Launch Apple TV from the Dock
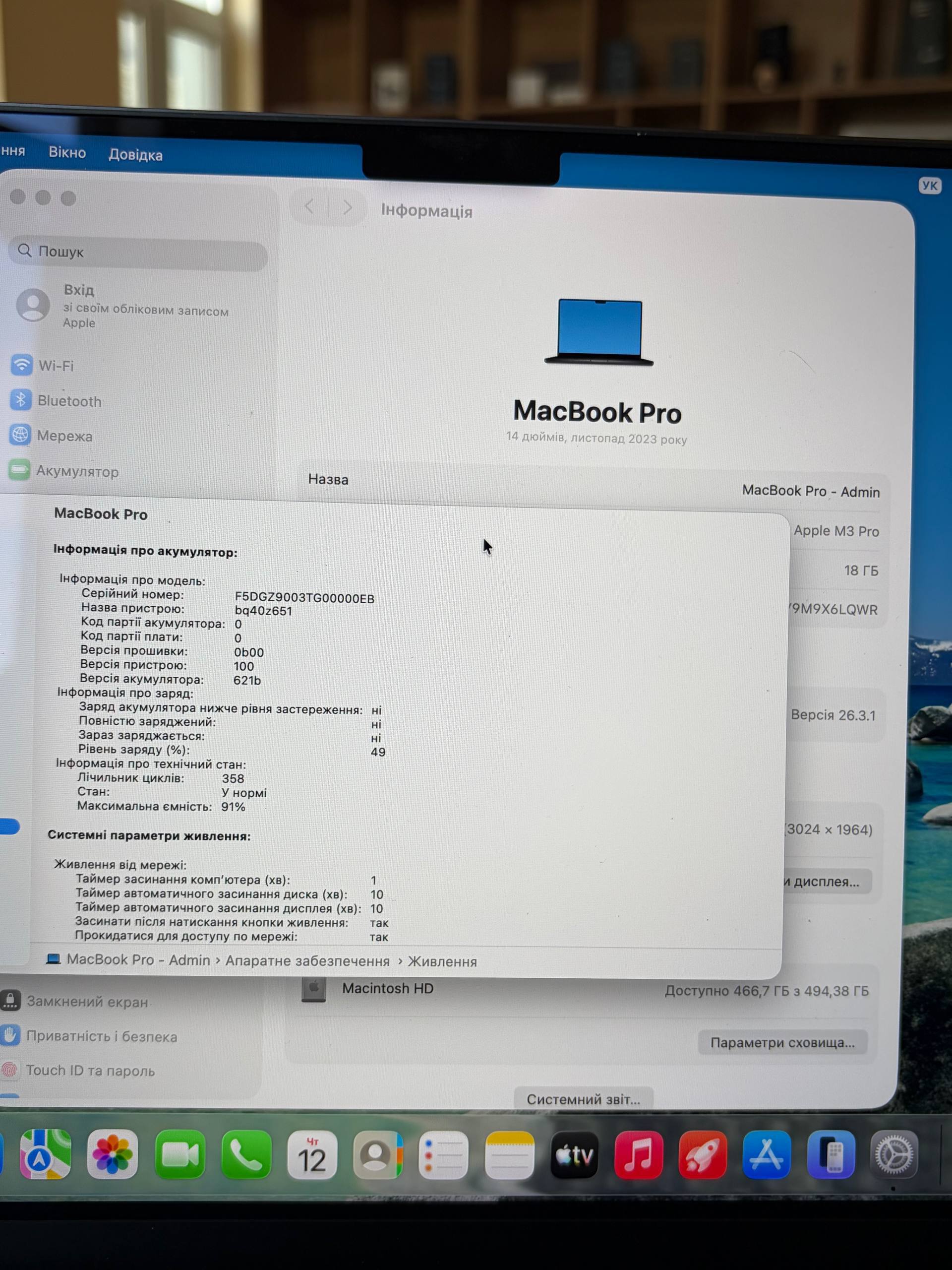The height and width of the screenshot is (1270, 952). pyautogui.click(x=574, y=1155)
